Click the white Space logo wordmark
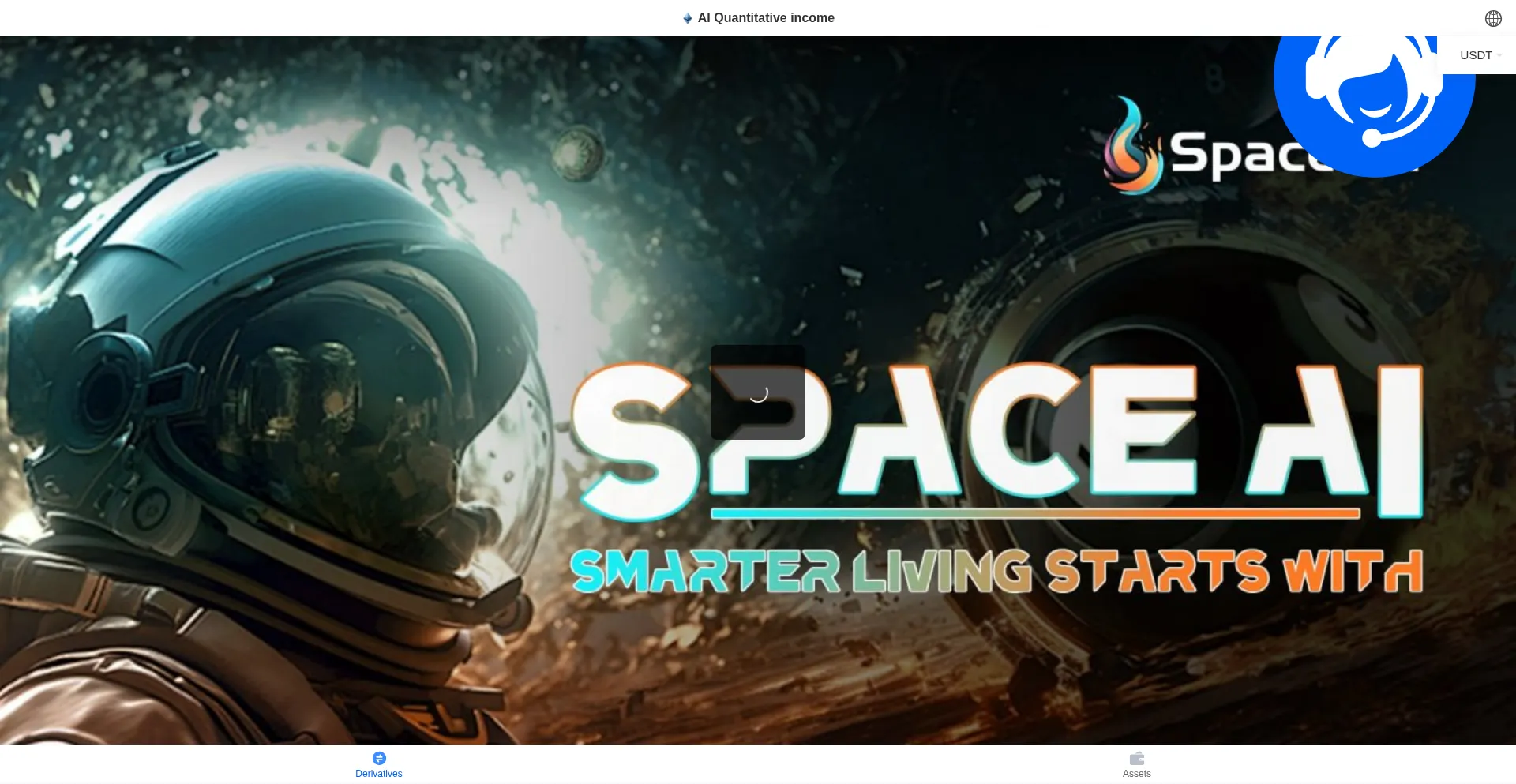 [x=1232, y=154]
